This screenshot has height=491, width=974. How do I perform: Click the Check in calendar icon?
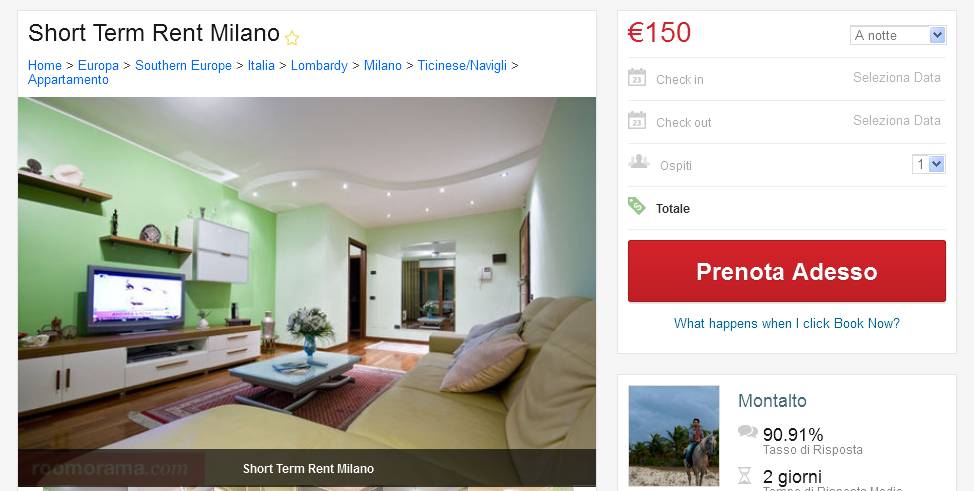click(637, 78)
